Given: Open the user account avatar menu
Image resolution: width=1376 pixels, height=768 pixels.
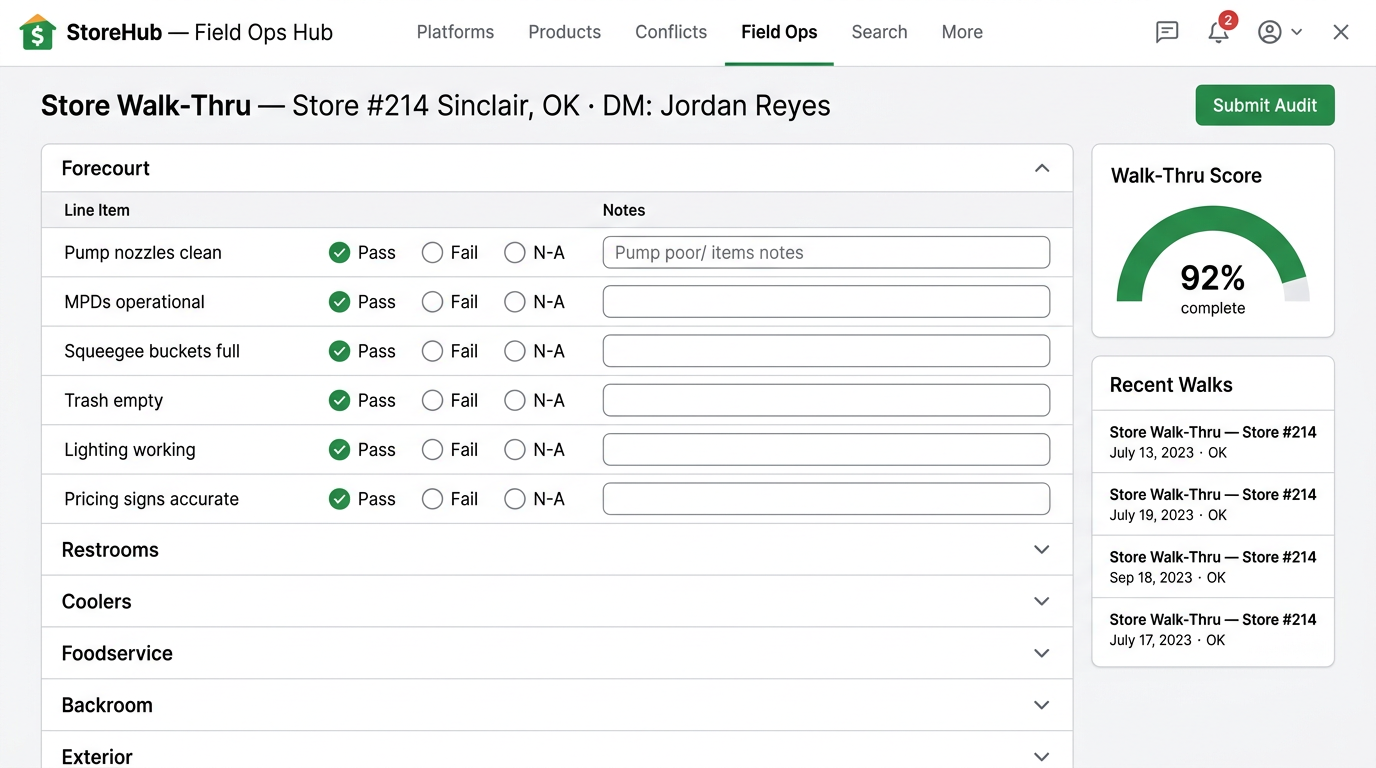Looking at the screenshot, I should pyautogui.click(x=1280, y=32).
